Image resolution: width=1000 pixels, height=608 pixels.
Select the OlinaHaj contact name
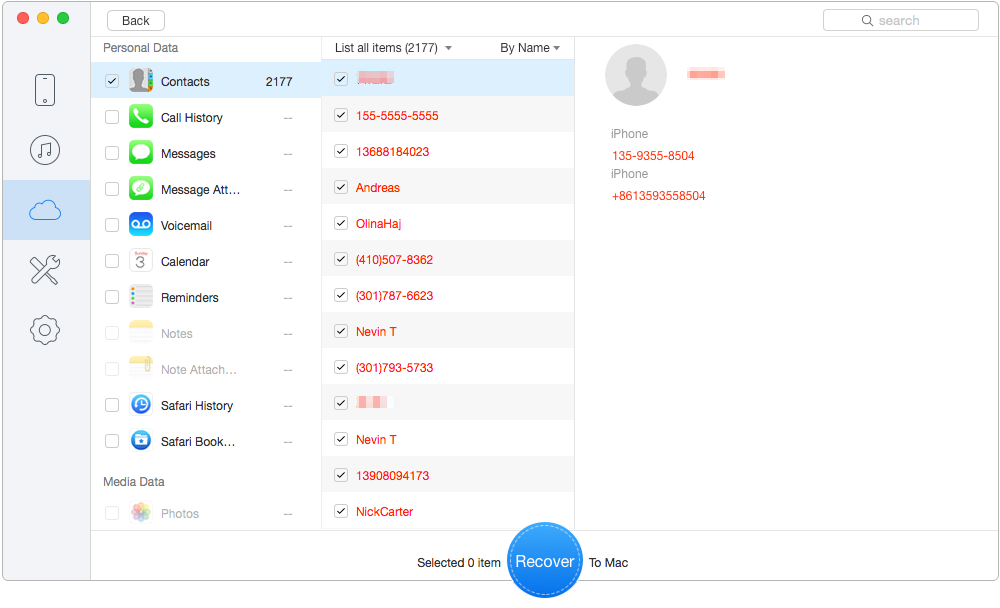click(379, 224)
